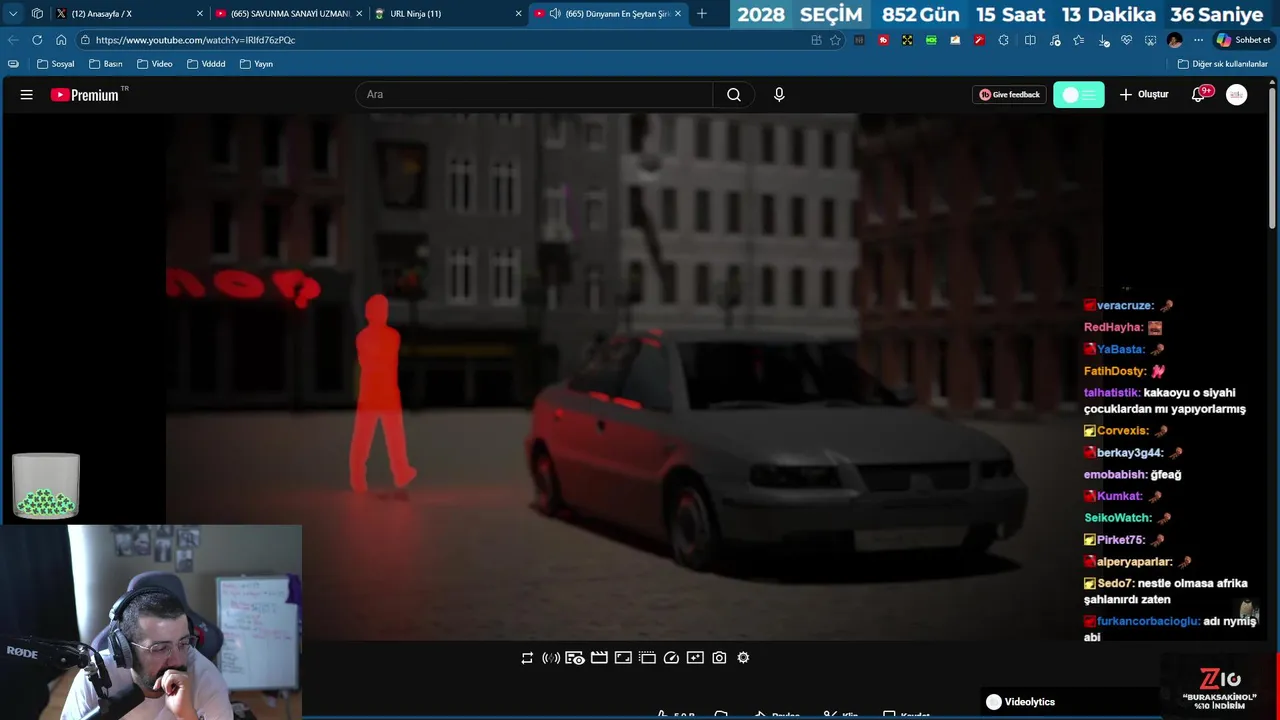Click the video filters sparkle icon
The width and height of the screenshot is (1280, 720).
tap(695, 657)
